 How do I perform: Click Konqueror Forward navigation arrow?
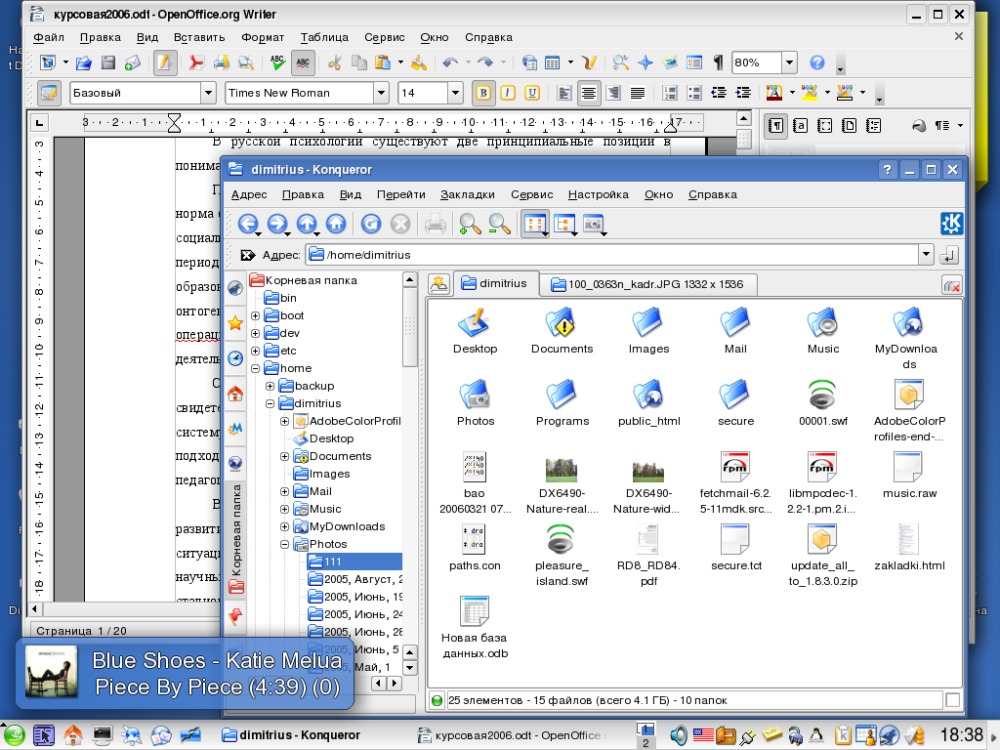[x=277, y=224]
